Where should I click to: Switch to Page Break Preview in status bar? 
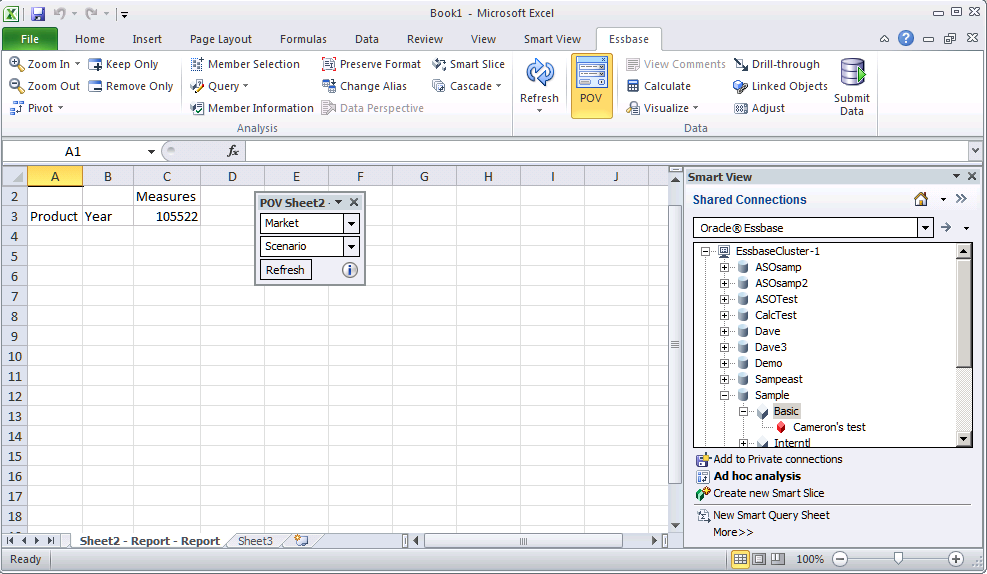tap(778, 559)
